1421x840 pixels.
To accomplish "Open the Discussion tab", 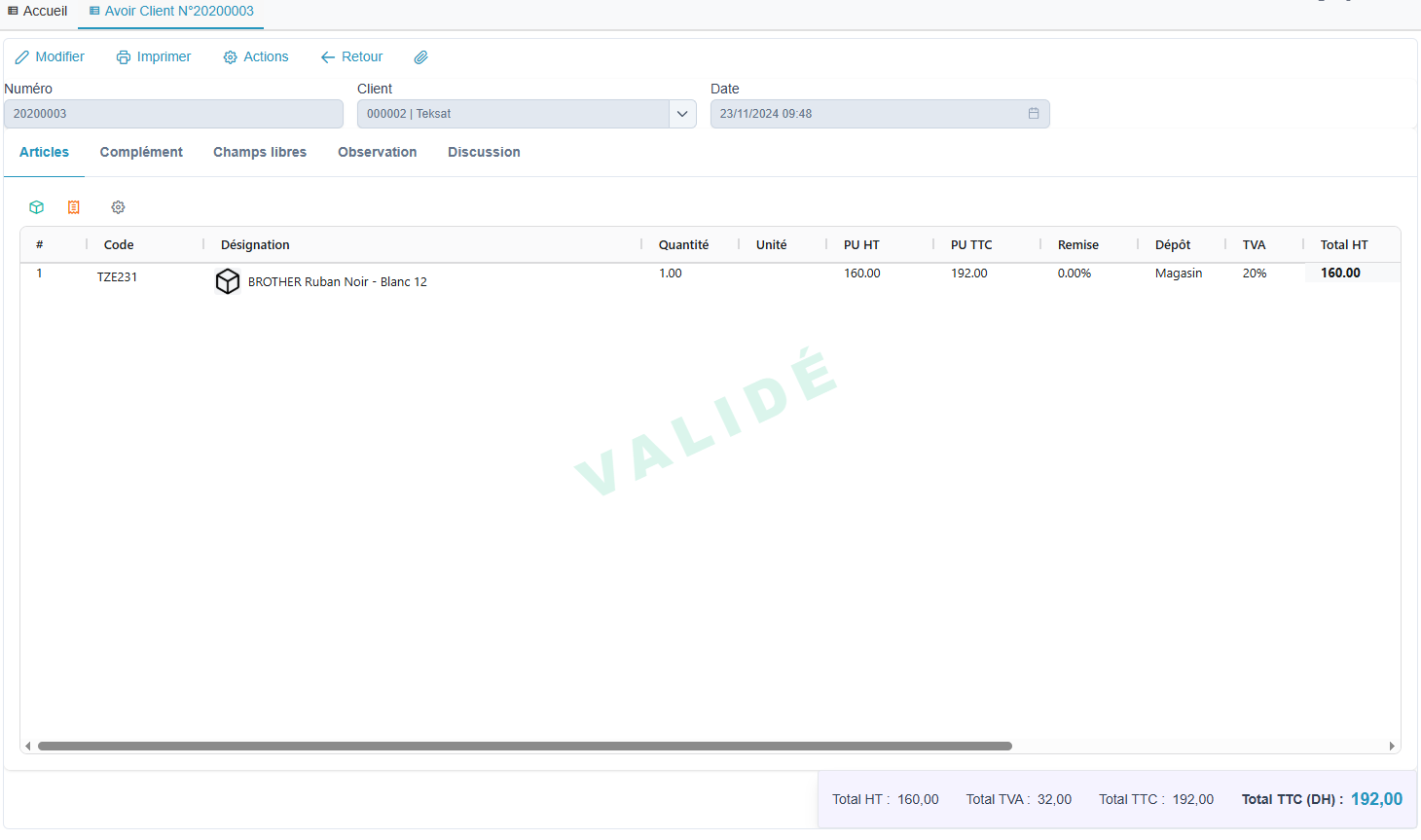I will click(x=484, y=152).
